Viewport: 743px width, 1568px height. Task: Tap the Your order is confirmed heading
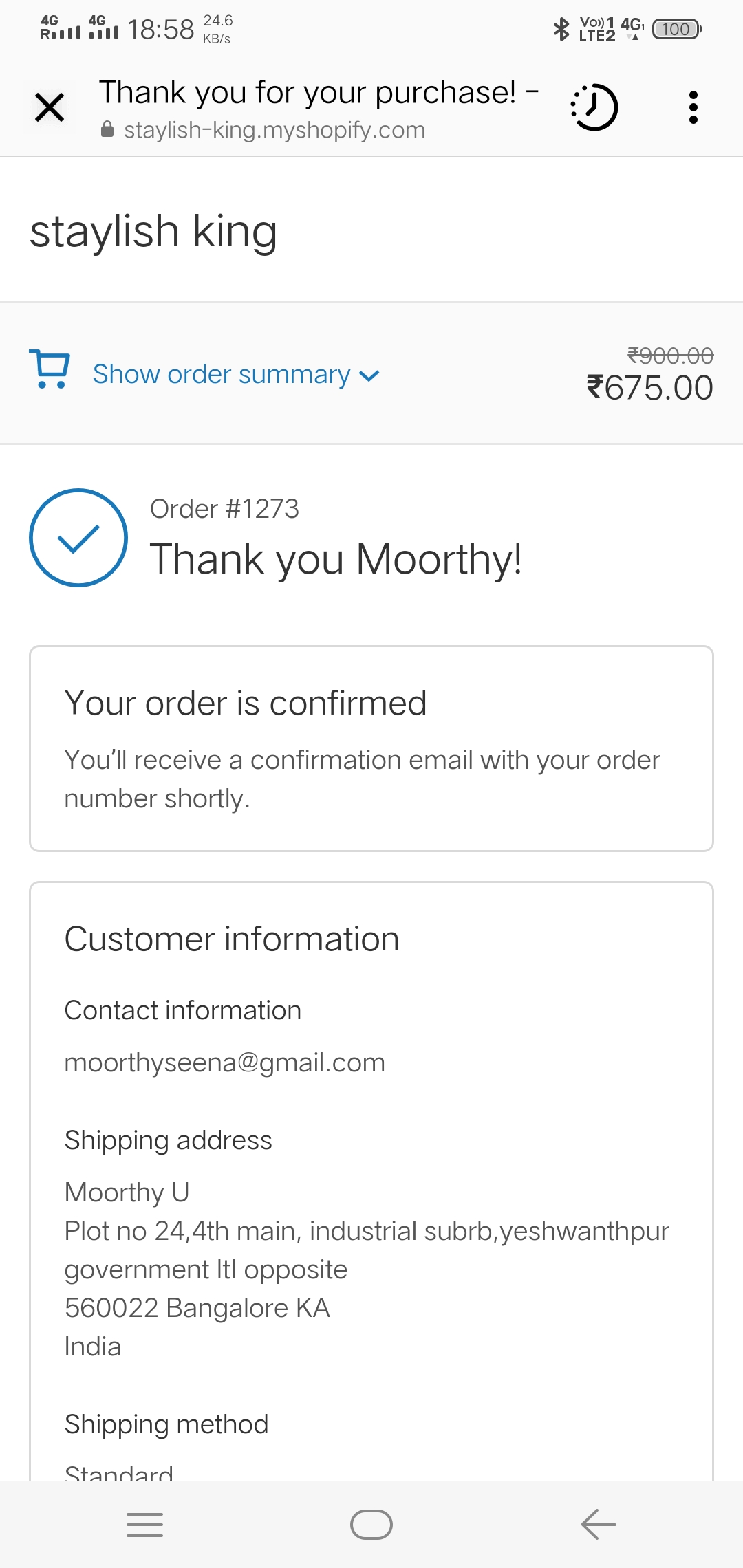pos(246,703)
